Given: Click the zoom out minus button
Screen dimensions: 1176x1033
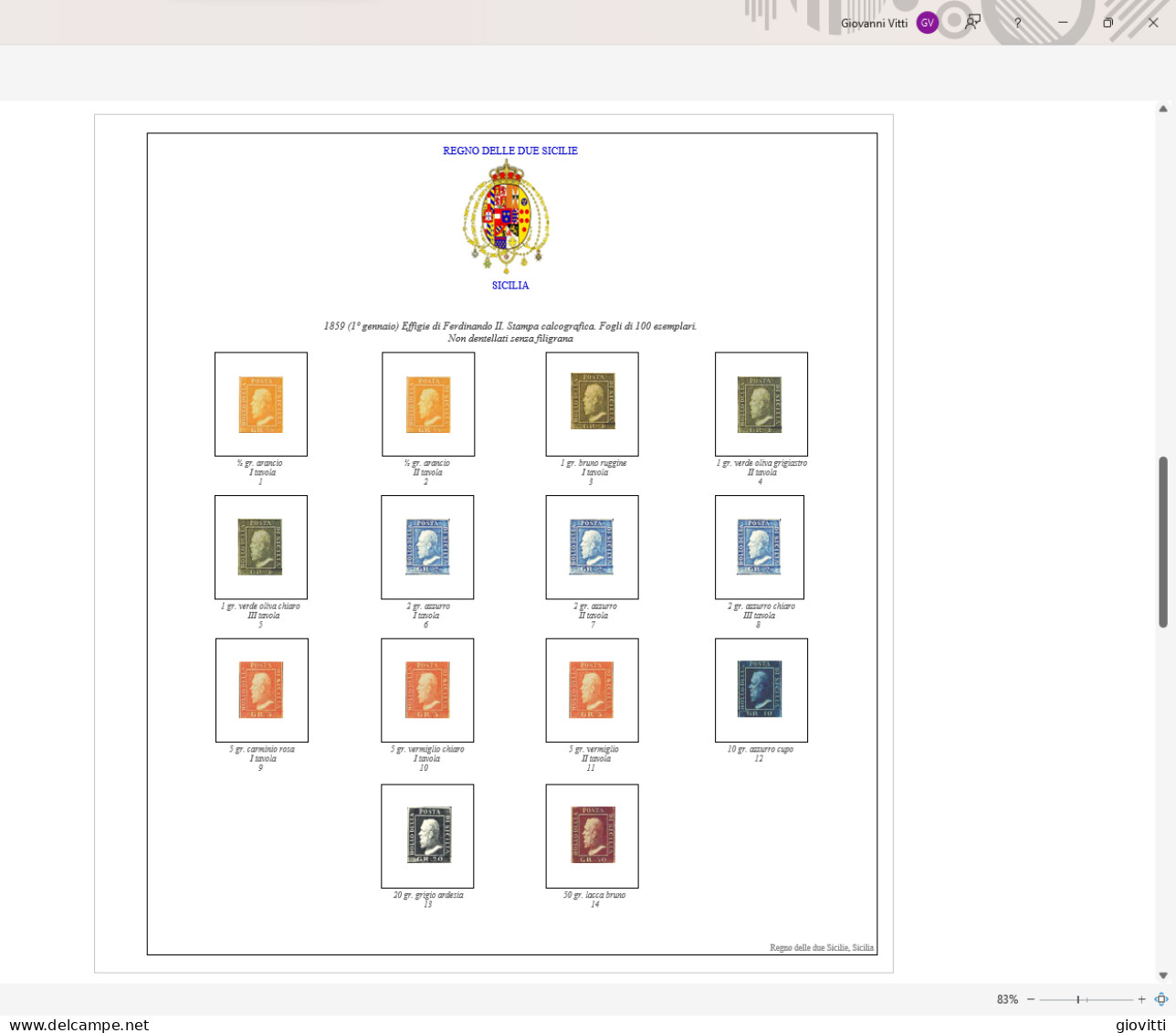Looking at the screenshot, I should pos(1031,999).
